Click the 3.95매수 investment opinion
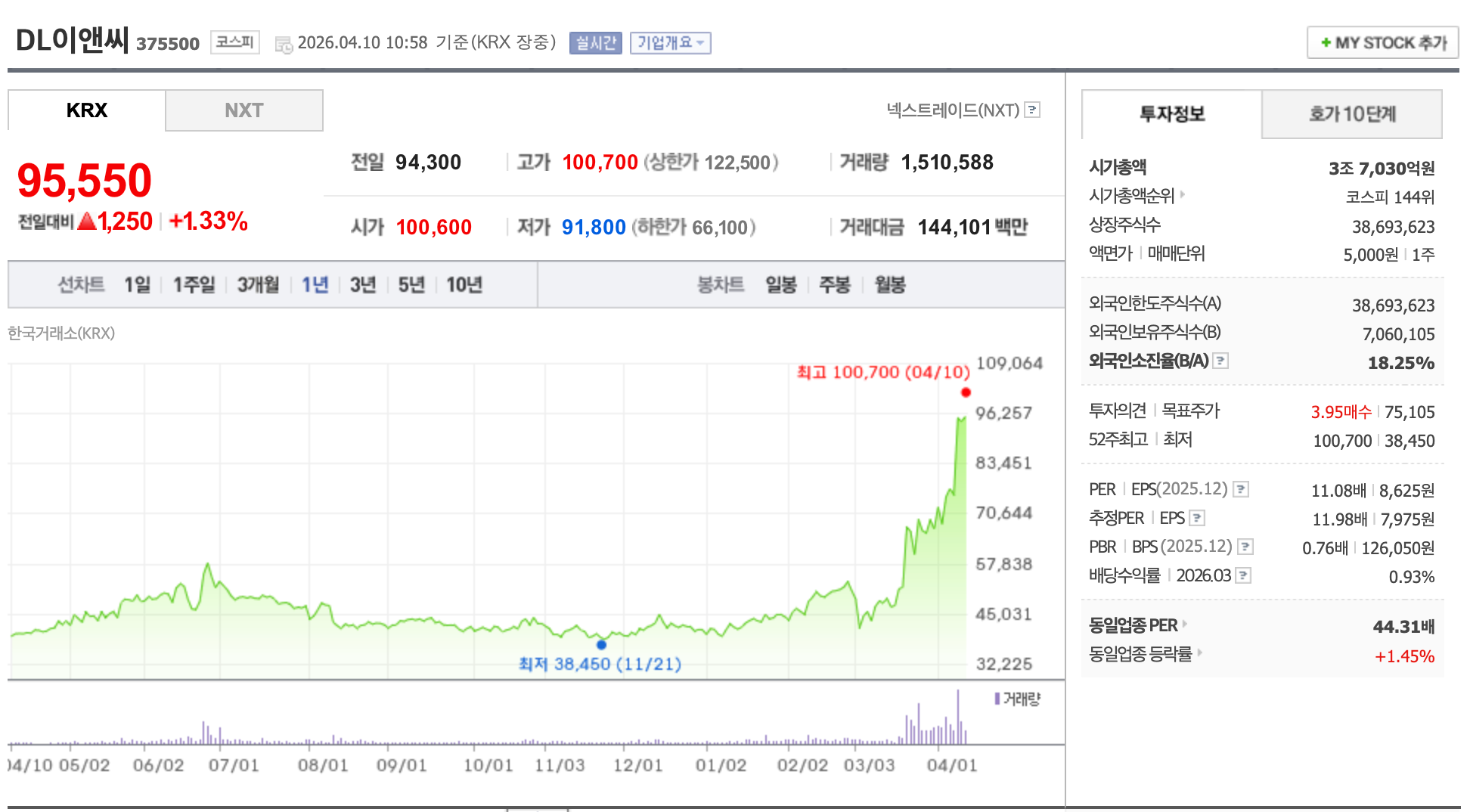 pyautogui.click(x=1341, y=412)
